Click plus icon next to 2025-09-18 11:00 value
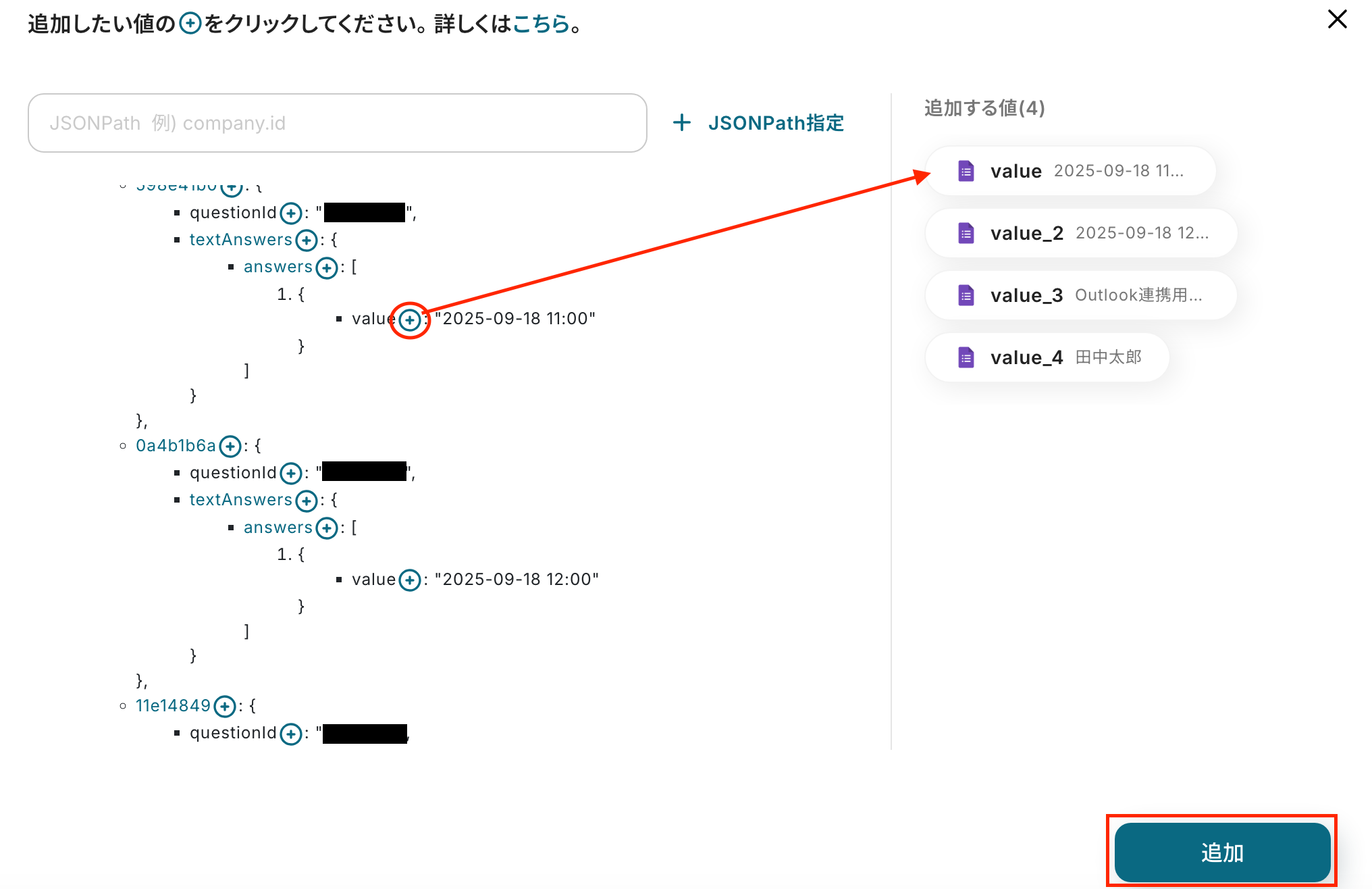Screen dimensions: 1372x889 (x=410, y=320)
